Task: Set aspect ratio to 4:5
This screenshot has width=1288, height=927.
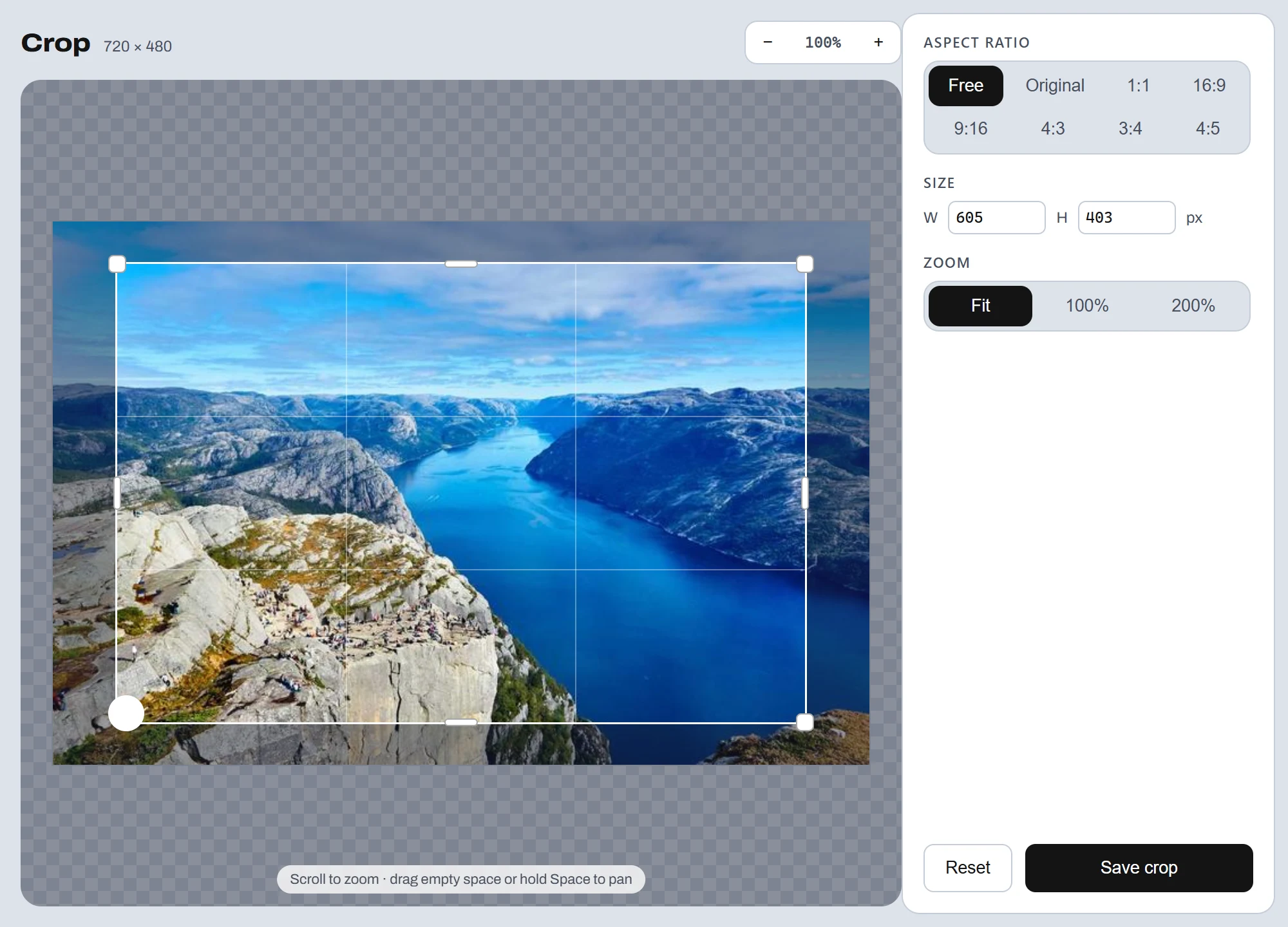Action: pos(1207,129)
